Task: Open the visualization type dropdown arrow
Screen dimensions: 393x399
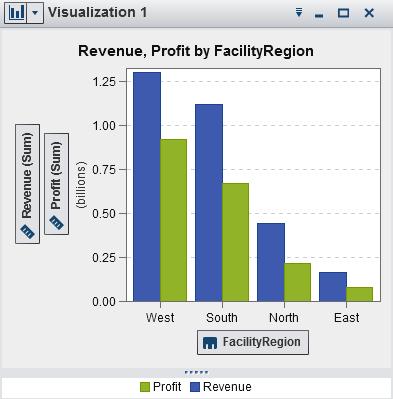Action: point(35,13)
